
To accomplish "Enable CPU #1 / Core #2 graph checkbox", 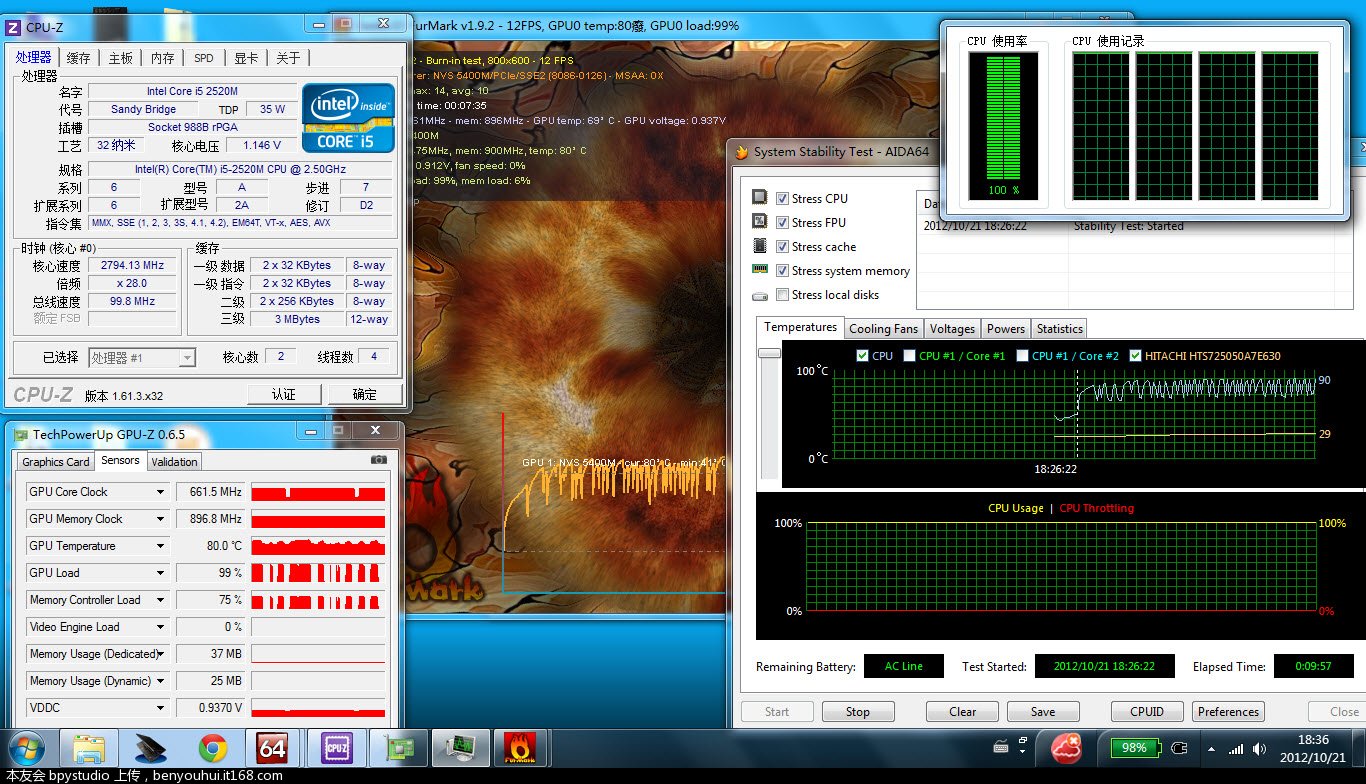I will (1022, 355).
